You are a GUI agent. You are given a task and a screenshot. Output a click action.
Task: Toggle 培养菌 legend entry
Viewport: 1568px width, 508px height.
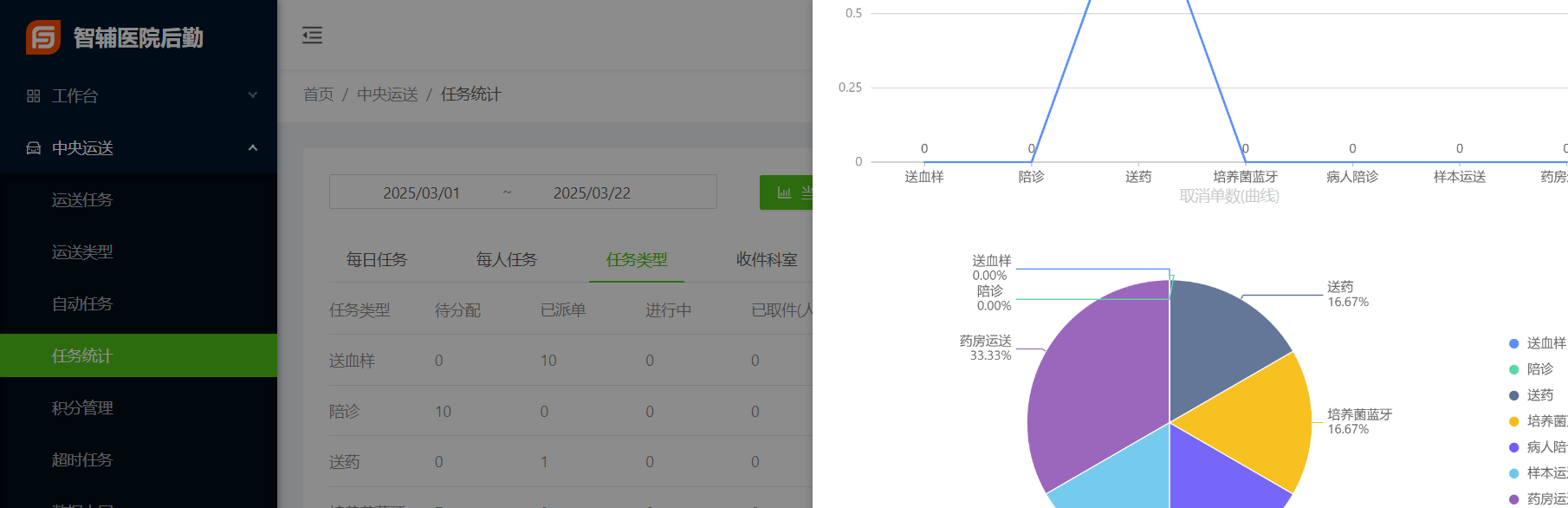pos(1539,421)
